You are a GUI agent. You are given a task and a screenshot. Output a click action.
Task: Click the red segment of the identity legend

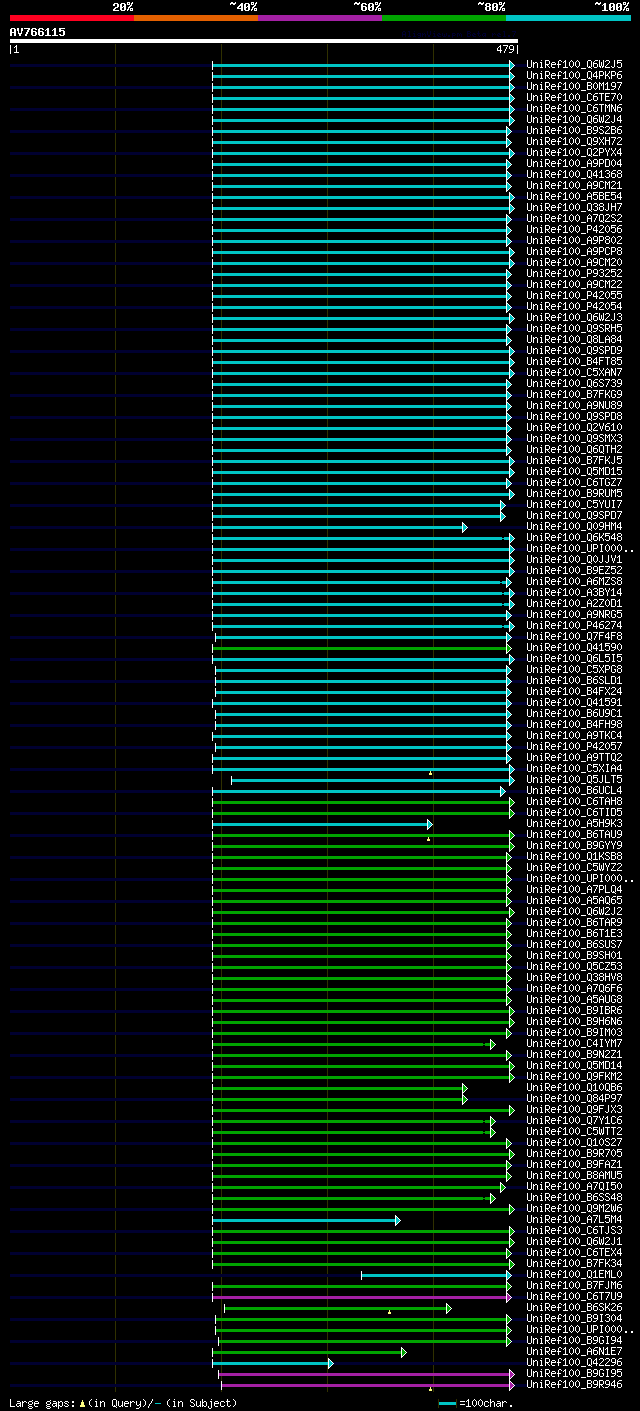tap(71, 18)
